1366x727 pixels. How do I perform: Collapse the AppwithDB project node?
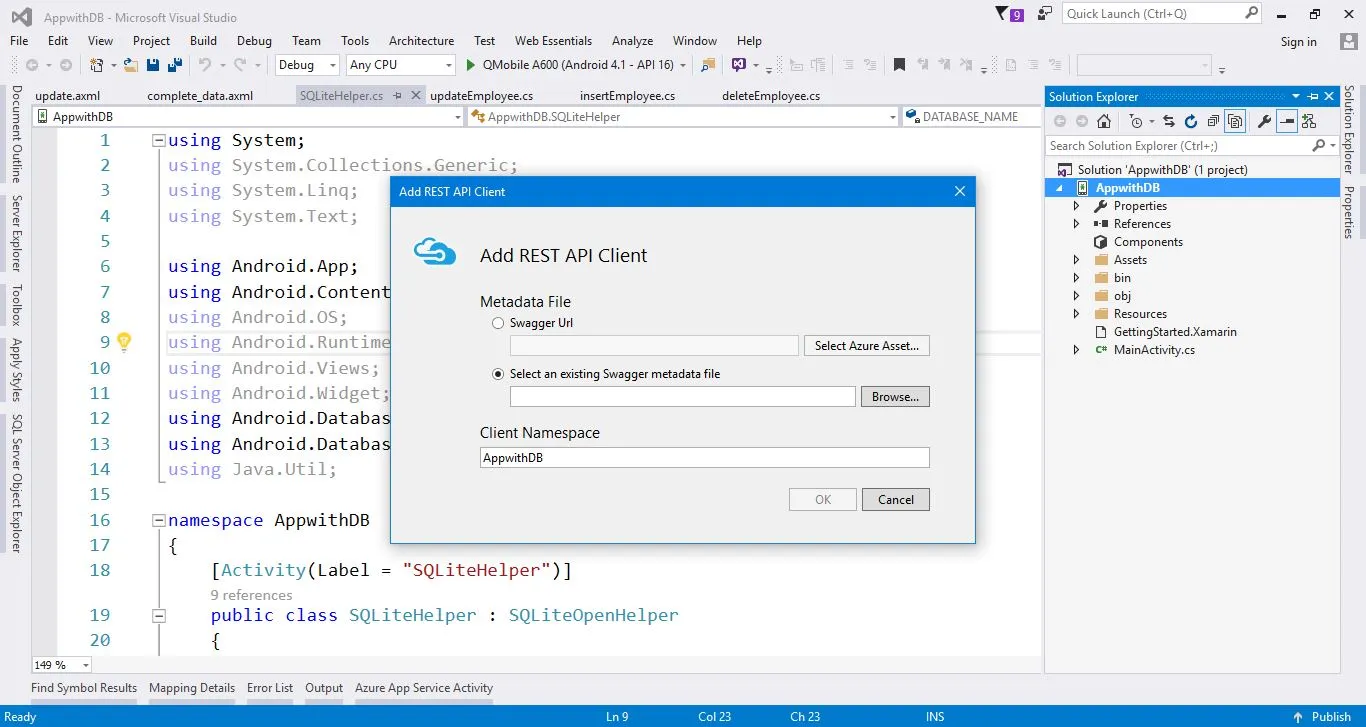pyautogui.click(x=1060, y=188)
